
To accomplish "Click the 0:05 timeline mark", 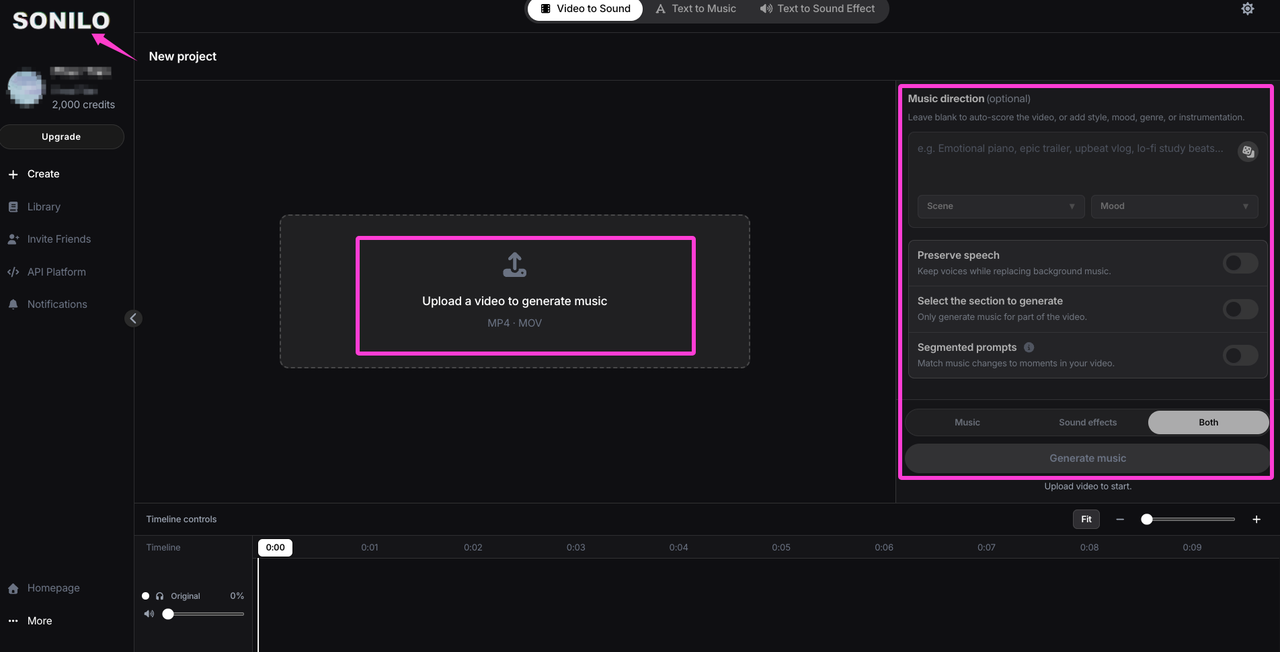I will pos(781,548).
